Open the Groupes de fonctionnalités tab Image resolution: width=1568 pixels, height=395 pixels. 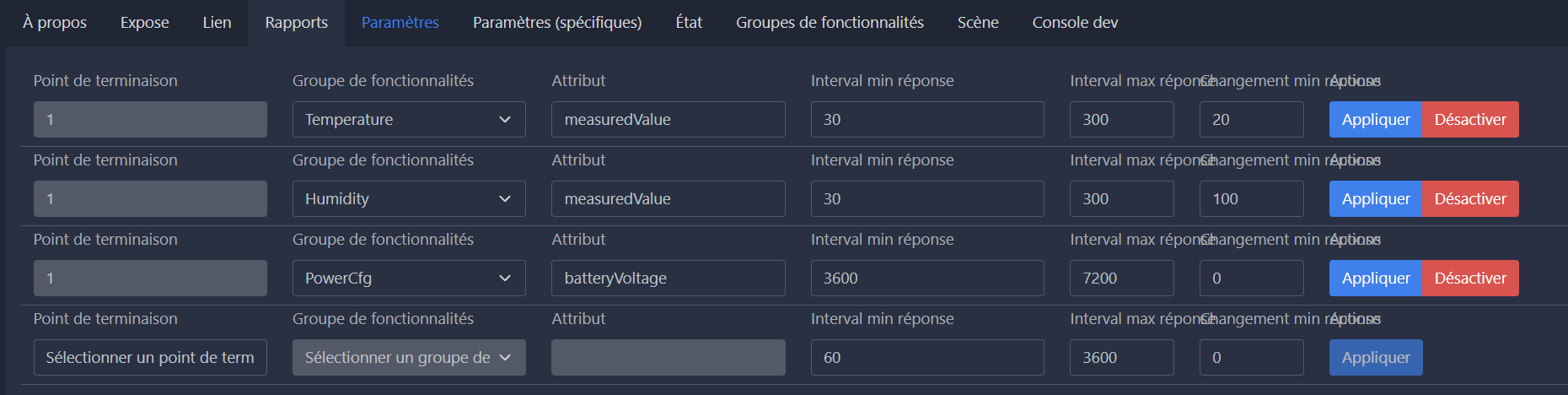(x=830, y=23)
